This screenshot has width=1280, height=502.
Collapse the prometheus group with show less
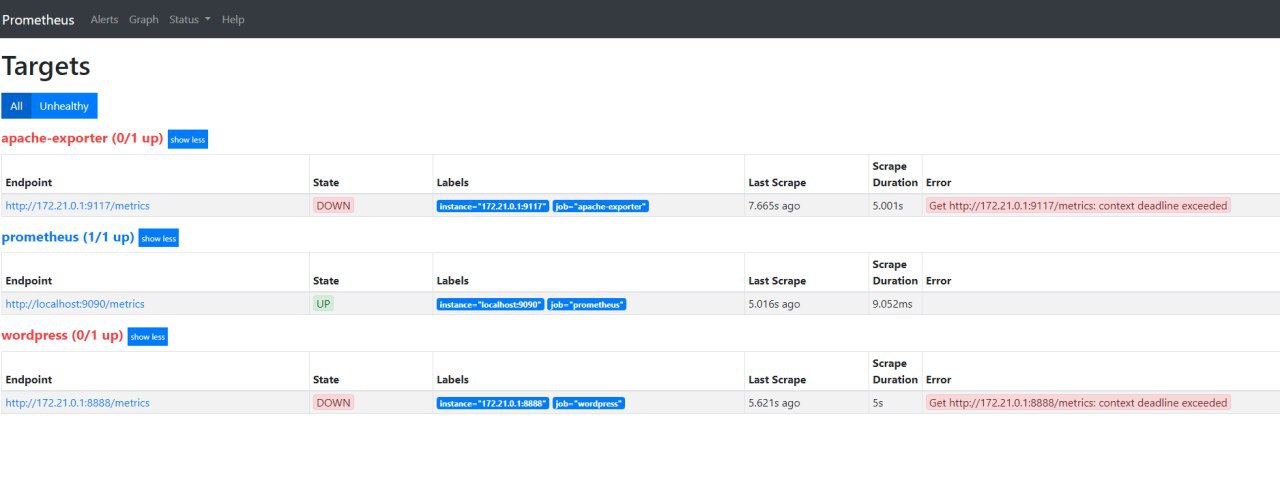[158, 238]
